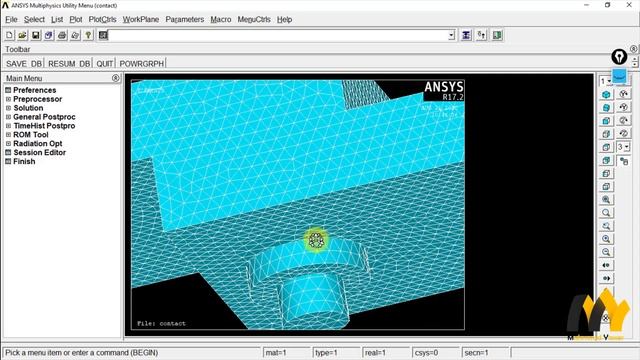Open the List menu
640x360 pixels.
[x=57, y=20]
